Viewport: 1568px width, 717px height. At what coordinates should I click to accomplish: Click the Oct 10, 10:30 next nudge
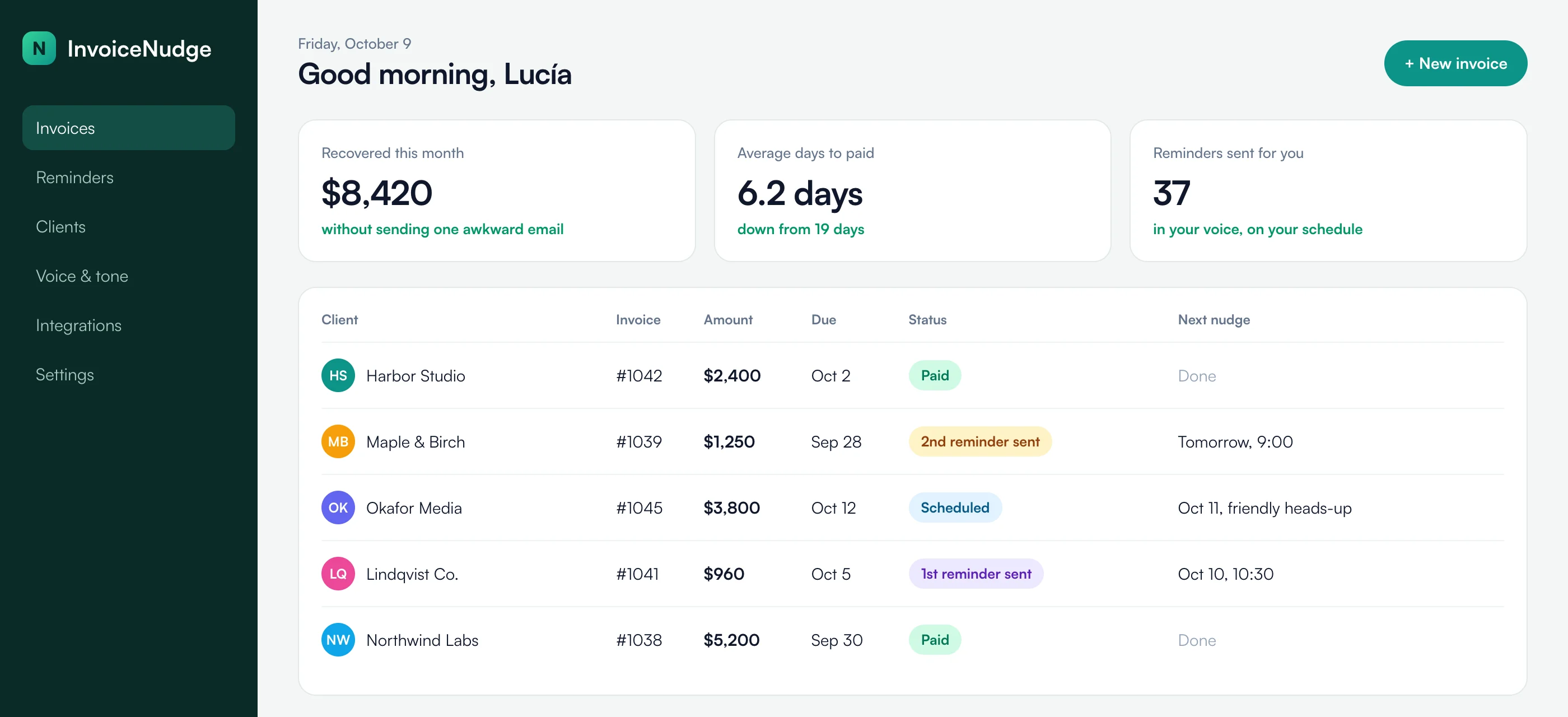pos(1225,574)
